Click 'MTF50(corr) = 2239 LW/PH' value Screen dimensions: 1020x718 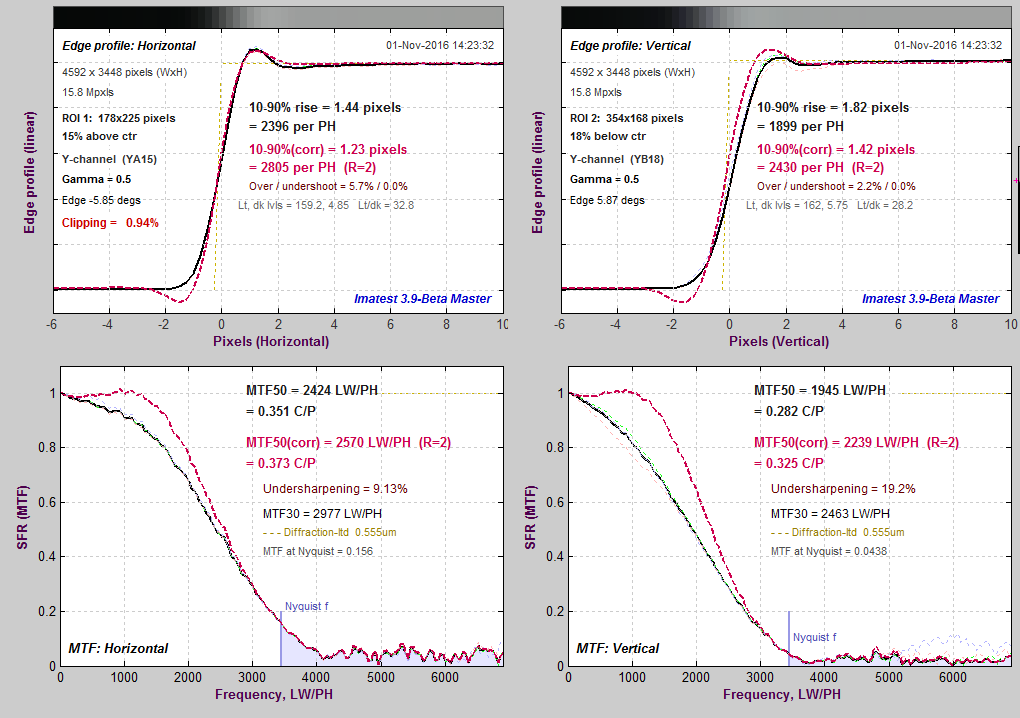point(837,442)
